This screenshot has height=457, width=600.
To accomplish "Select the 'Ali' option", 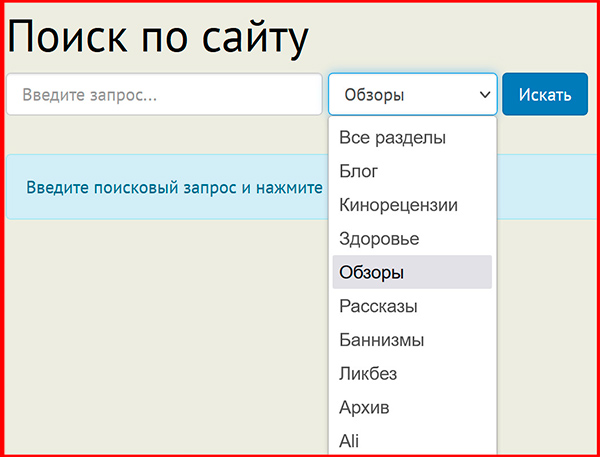I will click(x=349, y=440).
